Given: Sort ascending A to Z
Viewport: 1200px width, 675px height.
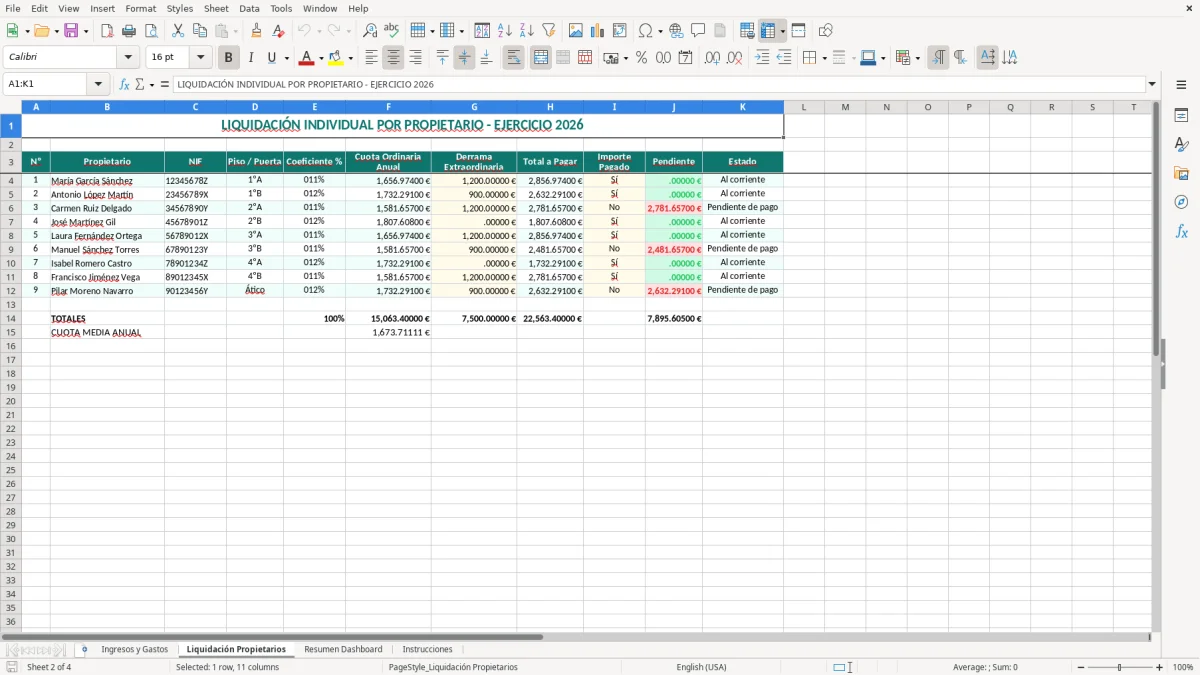Looking at the screenshot, I should point(504,31).
